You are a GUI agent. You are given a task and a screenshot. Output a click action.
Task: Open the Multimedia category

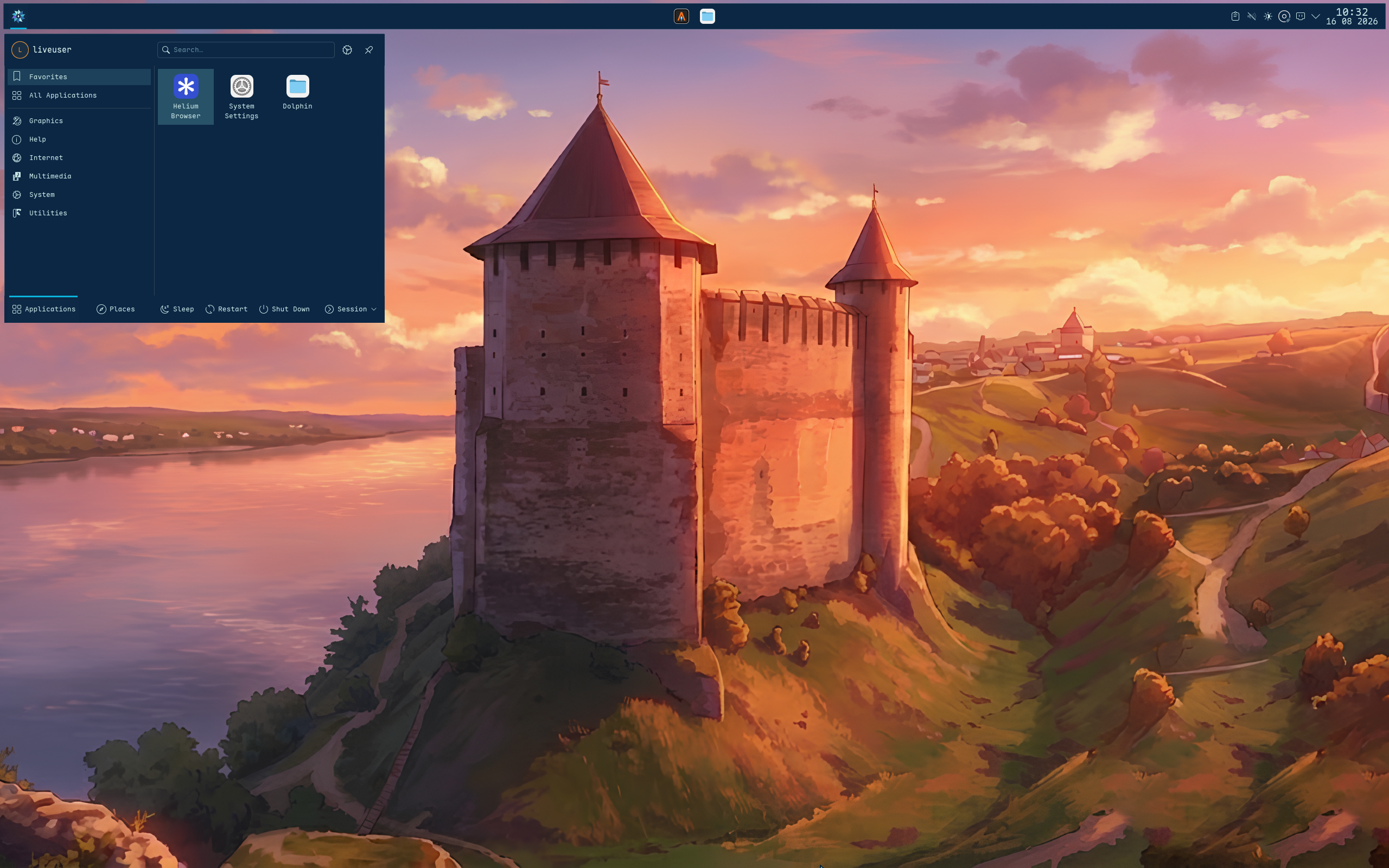click(79, 176)
